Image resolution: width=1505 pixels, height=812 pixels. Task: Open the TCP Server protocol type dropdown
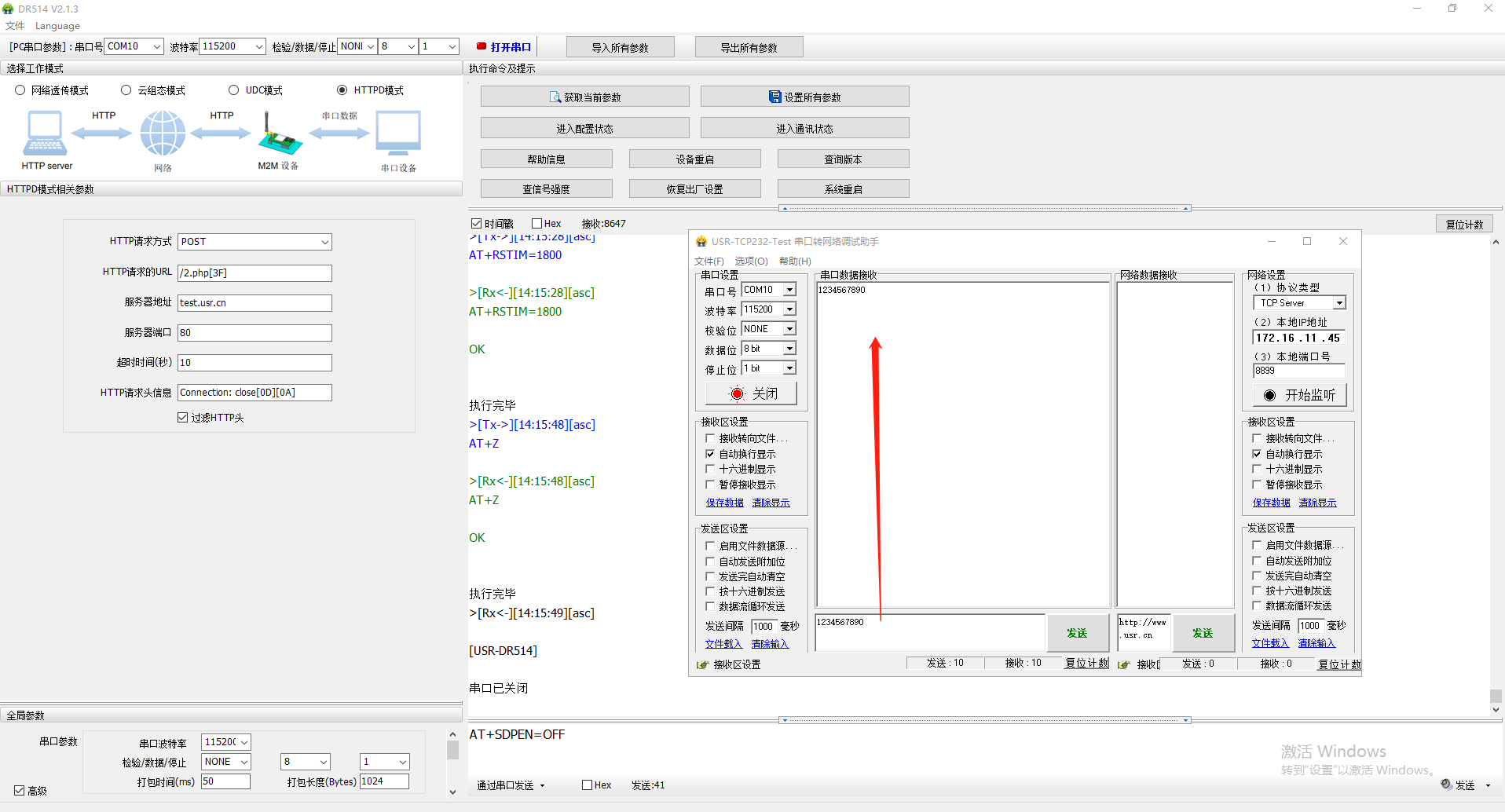coord(1339,303)
